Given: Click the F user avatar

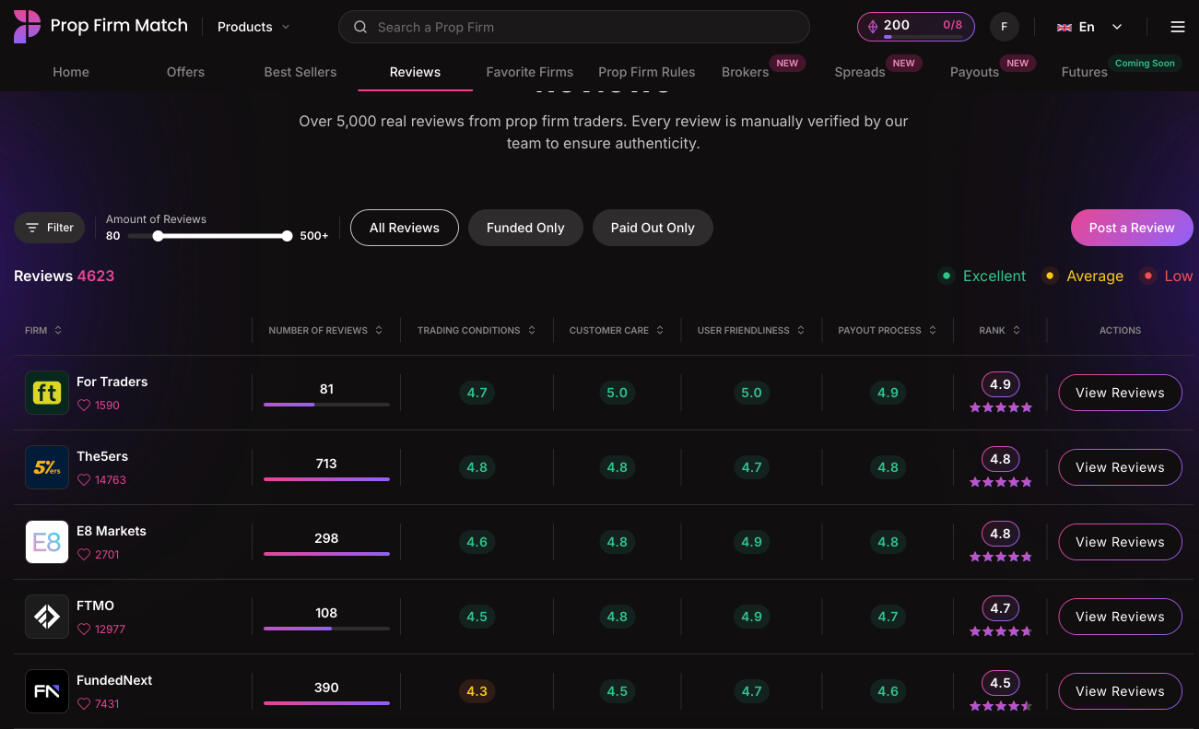Looking at the screenshot, I should pos(1003,27).
